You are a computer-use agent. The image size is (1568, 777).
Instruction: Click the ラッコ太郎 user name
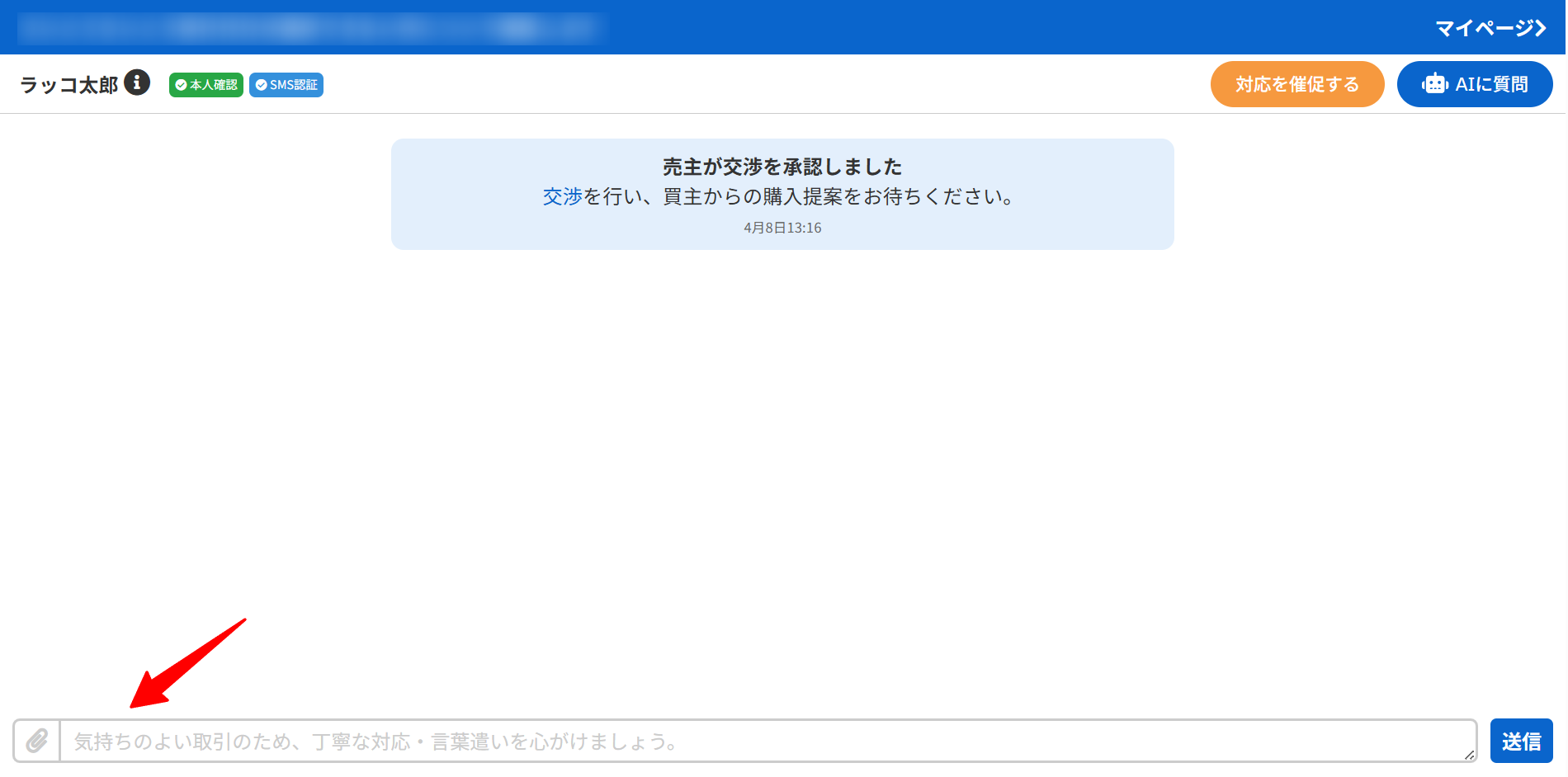coord(69,85)
